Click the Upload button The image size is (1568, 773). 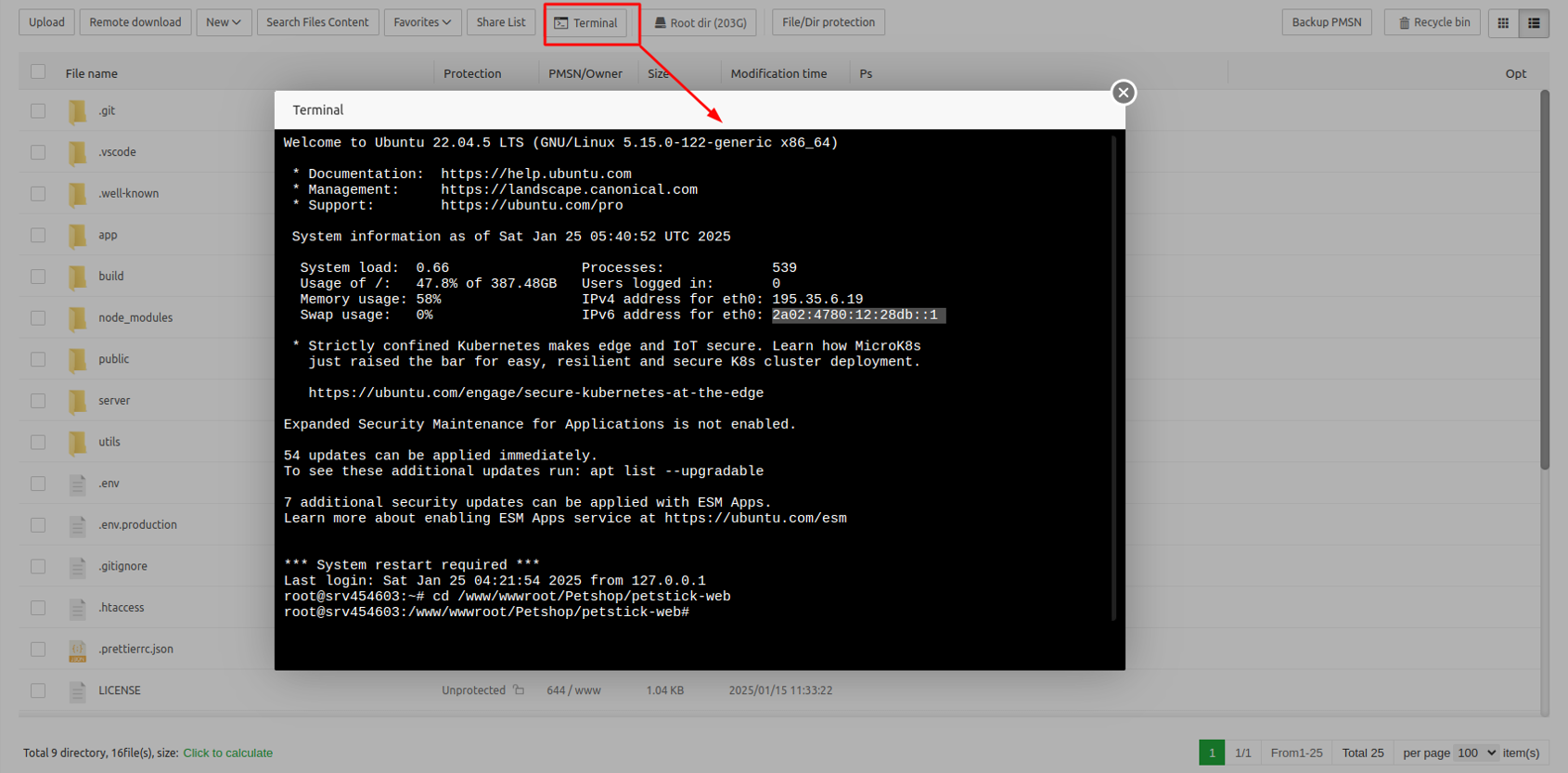(46, 22)
